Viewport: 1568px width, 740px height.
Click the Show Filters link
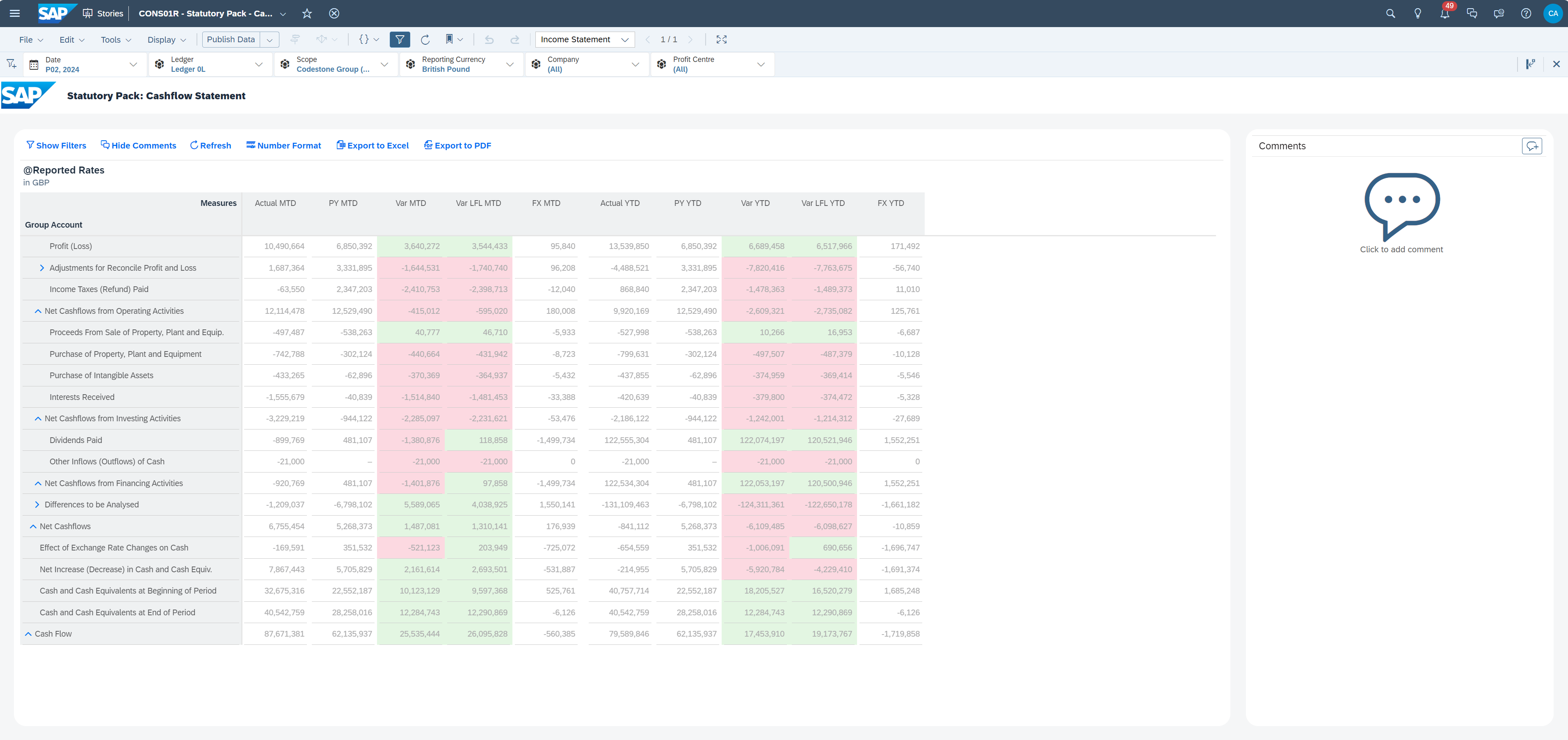[x=56, y=146]
